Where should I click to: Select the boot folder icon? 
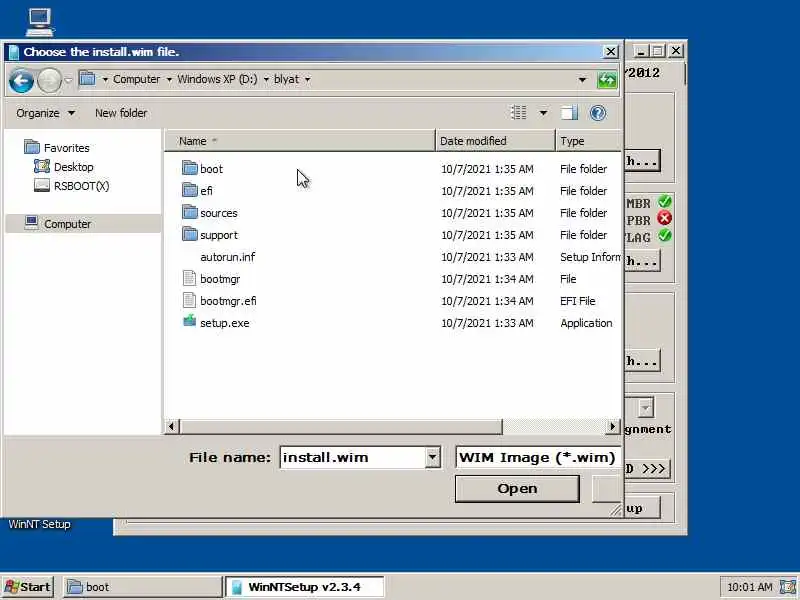click(190, 168)
